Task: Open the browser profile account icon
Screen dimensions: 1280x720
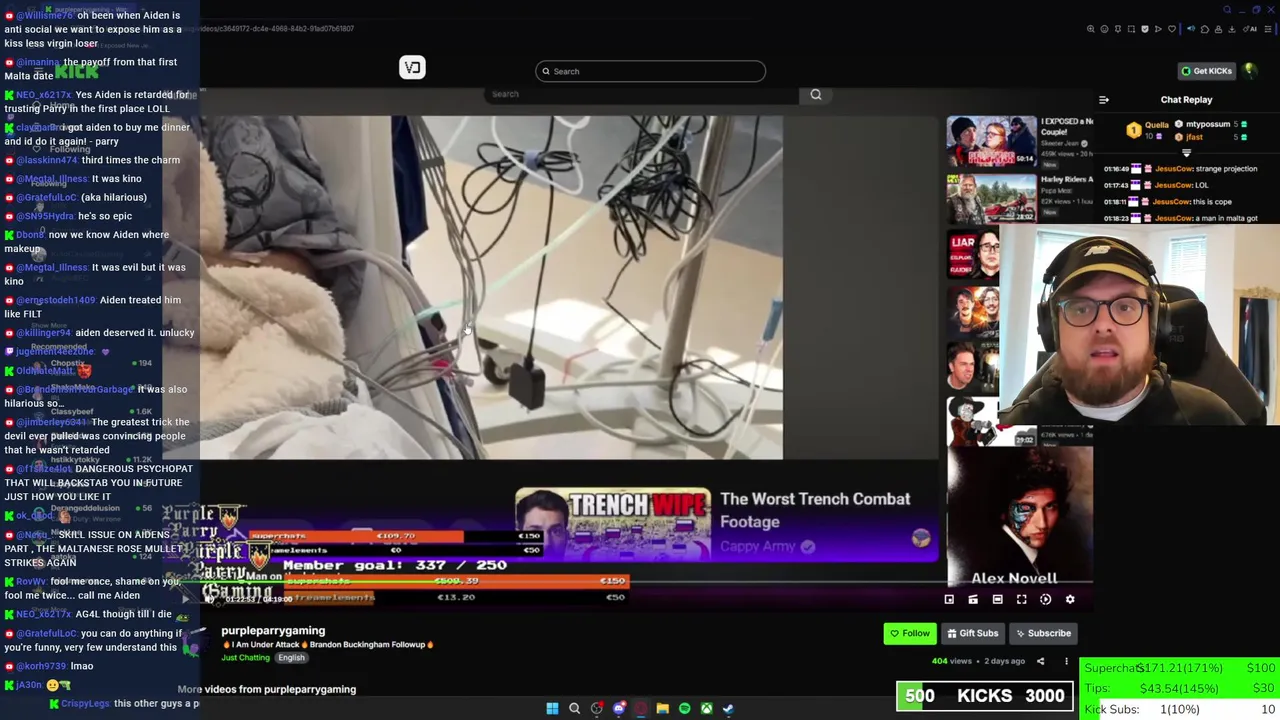Action: [x=1218, y=29]
